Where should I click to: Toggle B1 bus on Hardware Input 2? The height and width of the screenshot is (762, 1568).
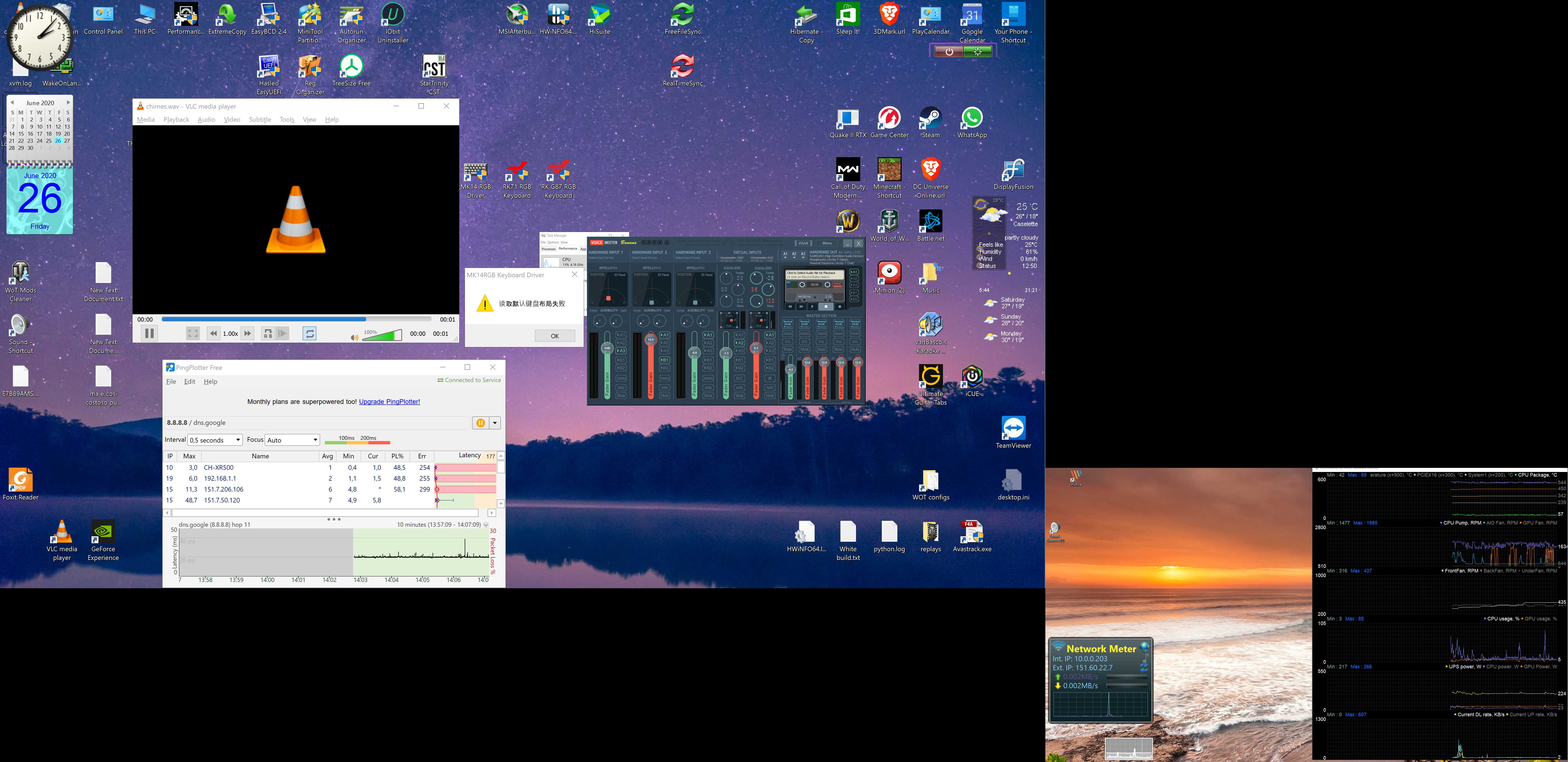tap(665, 360)
